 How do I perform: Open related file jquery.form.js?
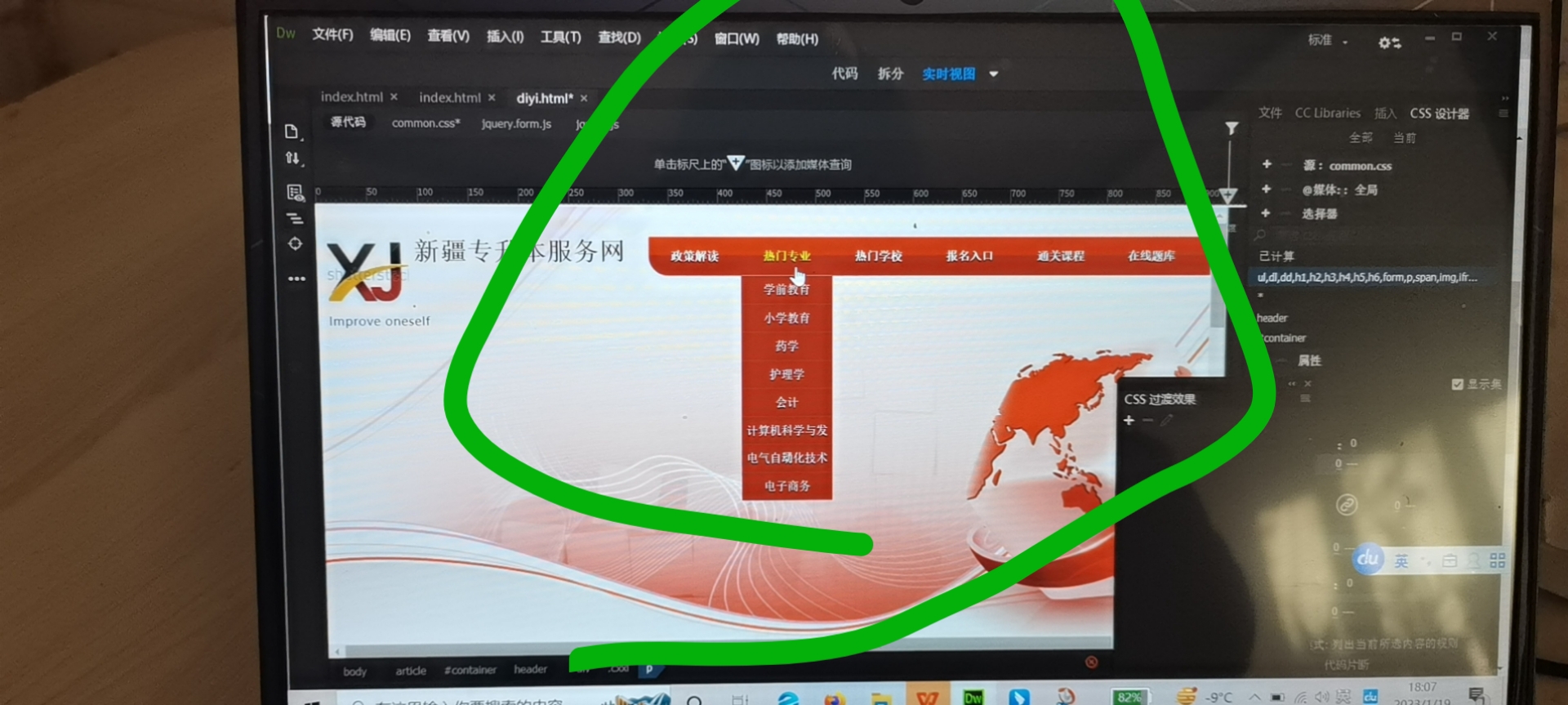pyautogui.click(x=516, y=124)
